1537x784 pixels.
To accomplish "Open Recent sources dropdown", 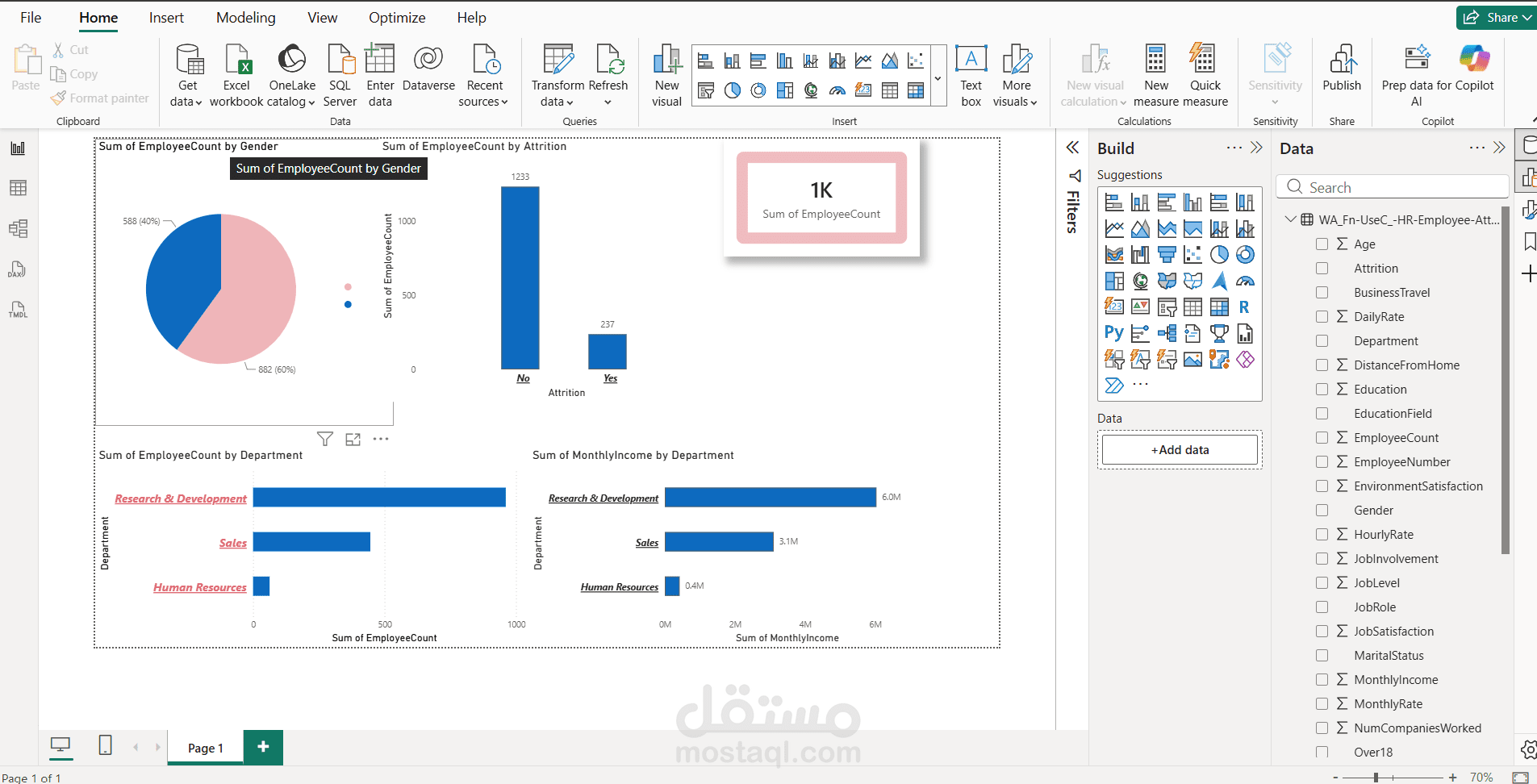I will click(484, 76).
